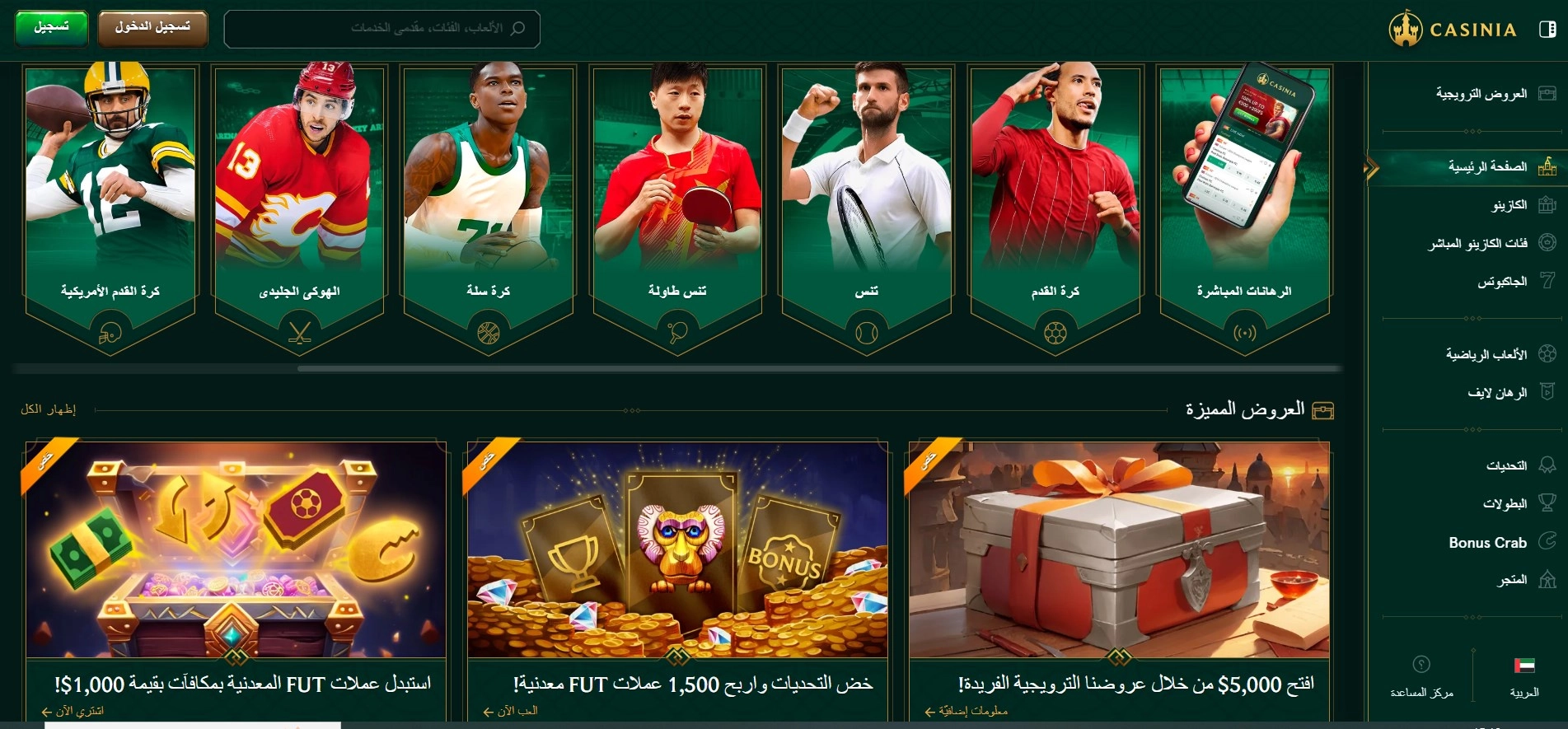Focus the games and providers search field
The image size is (1568, 729).
click(x=381, y=29)
